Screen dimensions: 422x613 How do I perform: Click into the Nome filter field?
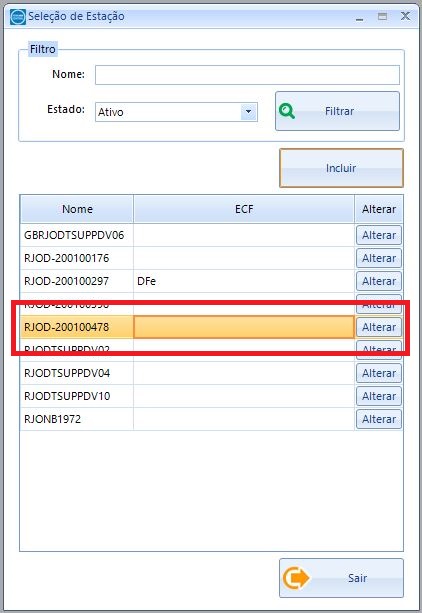[x=247, y=75]
